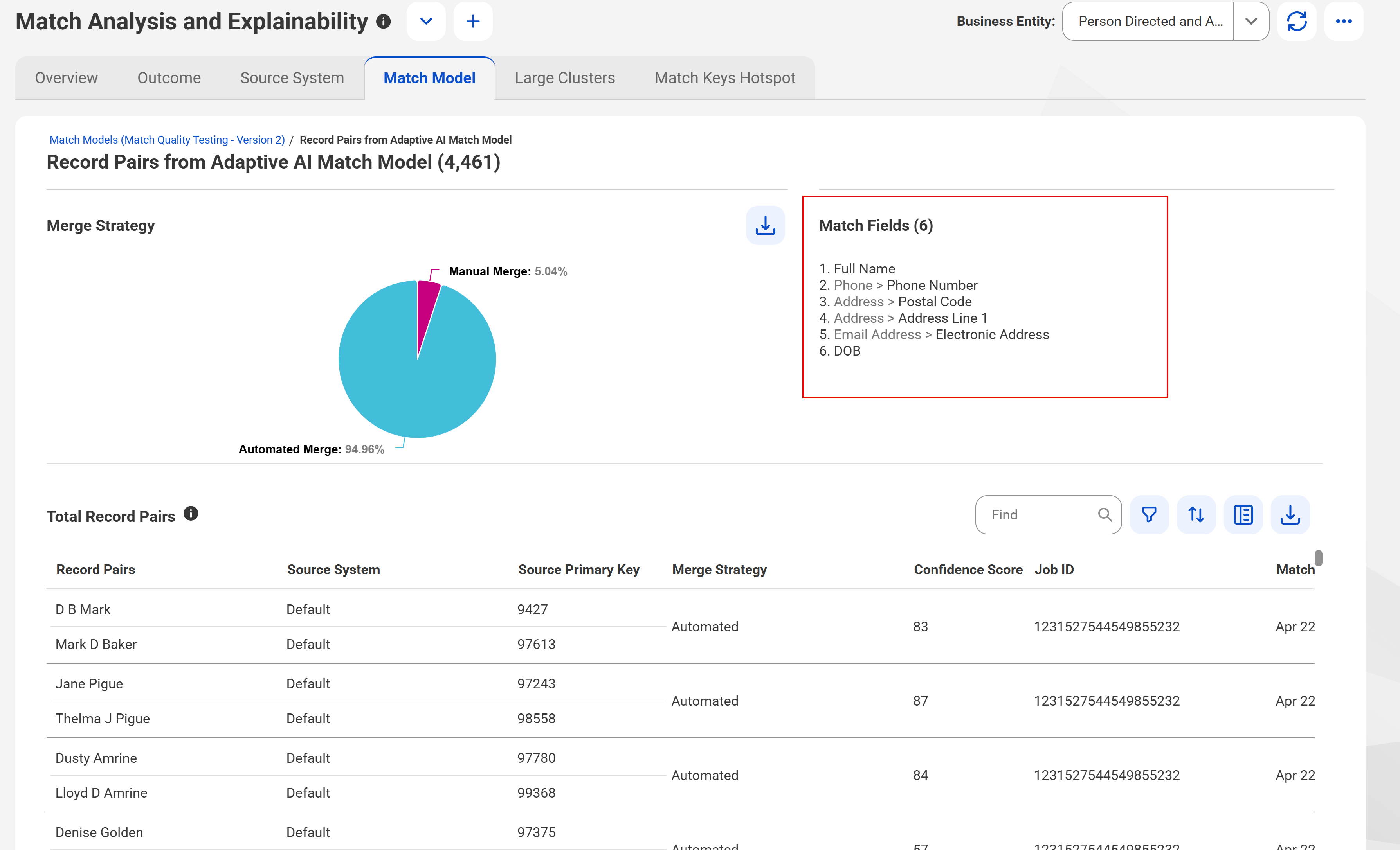Click the Automated Merge: 94.96% chart label
Screen dimensions: 1400x850
[x=311, y=449]
